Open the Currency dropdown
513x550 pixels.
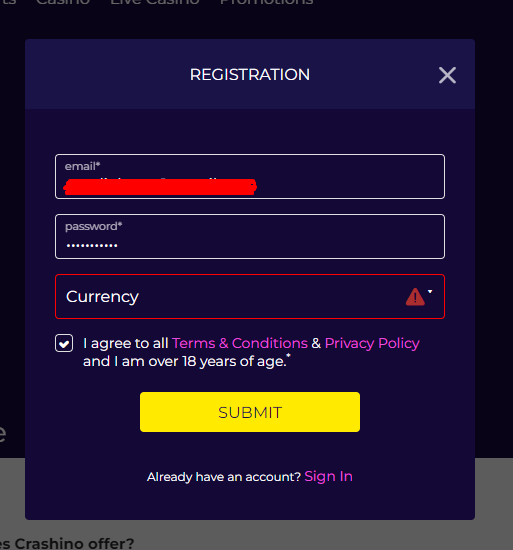250,296
